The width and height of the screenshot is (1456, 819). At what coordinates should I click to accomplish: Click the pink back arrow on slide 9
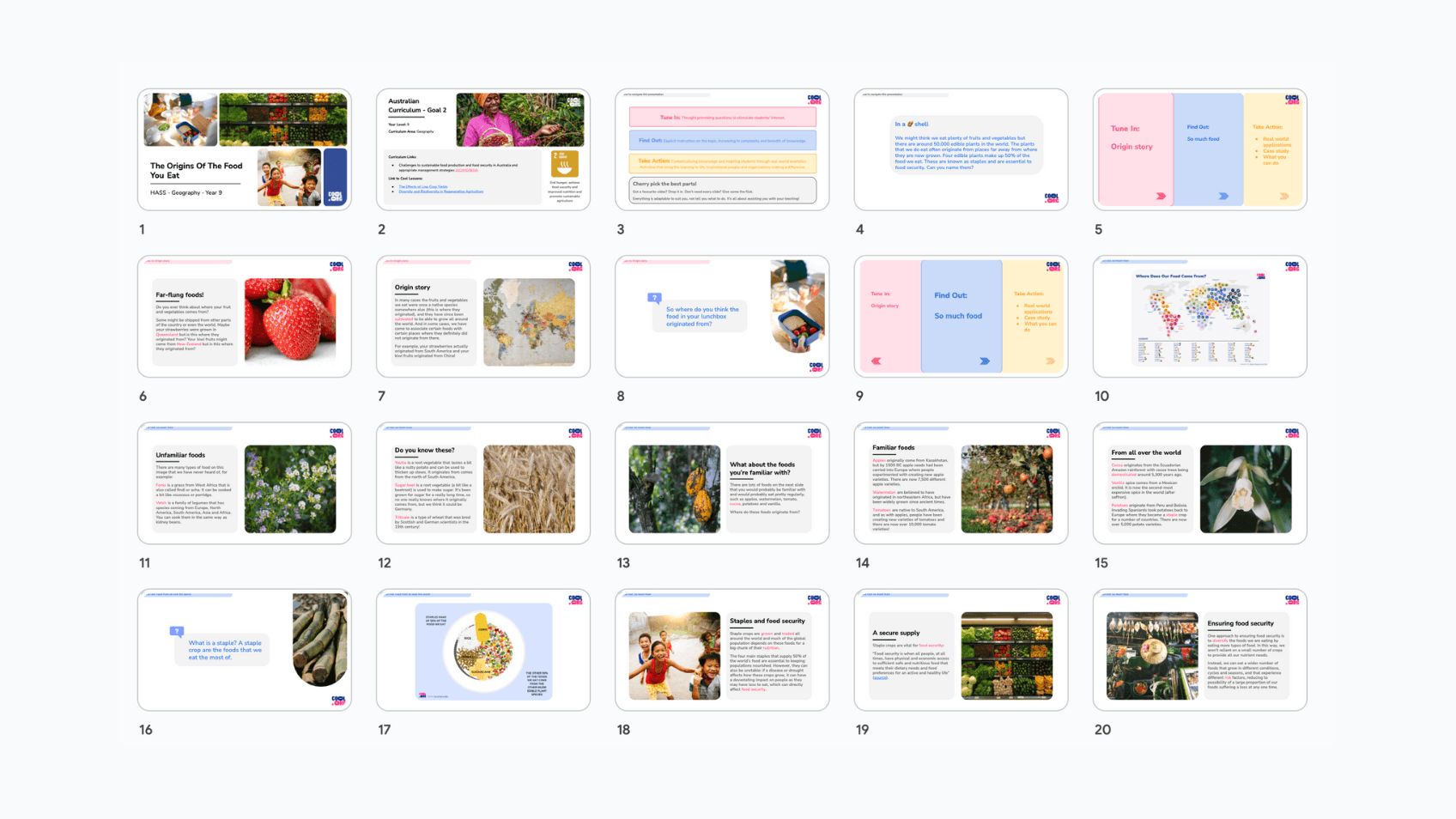[877, 361]
